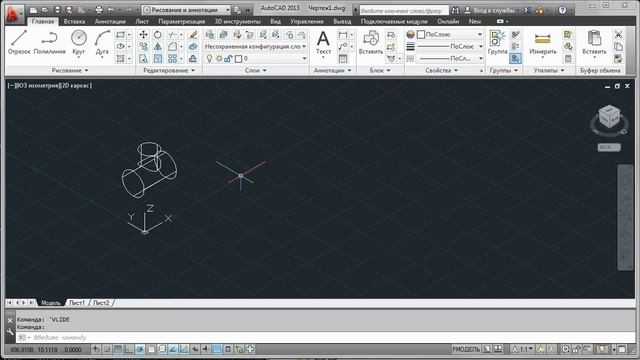Switch to the Вставка ribbon tab
This screenshot has height=360, width=640.
tap(74, 21)
